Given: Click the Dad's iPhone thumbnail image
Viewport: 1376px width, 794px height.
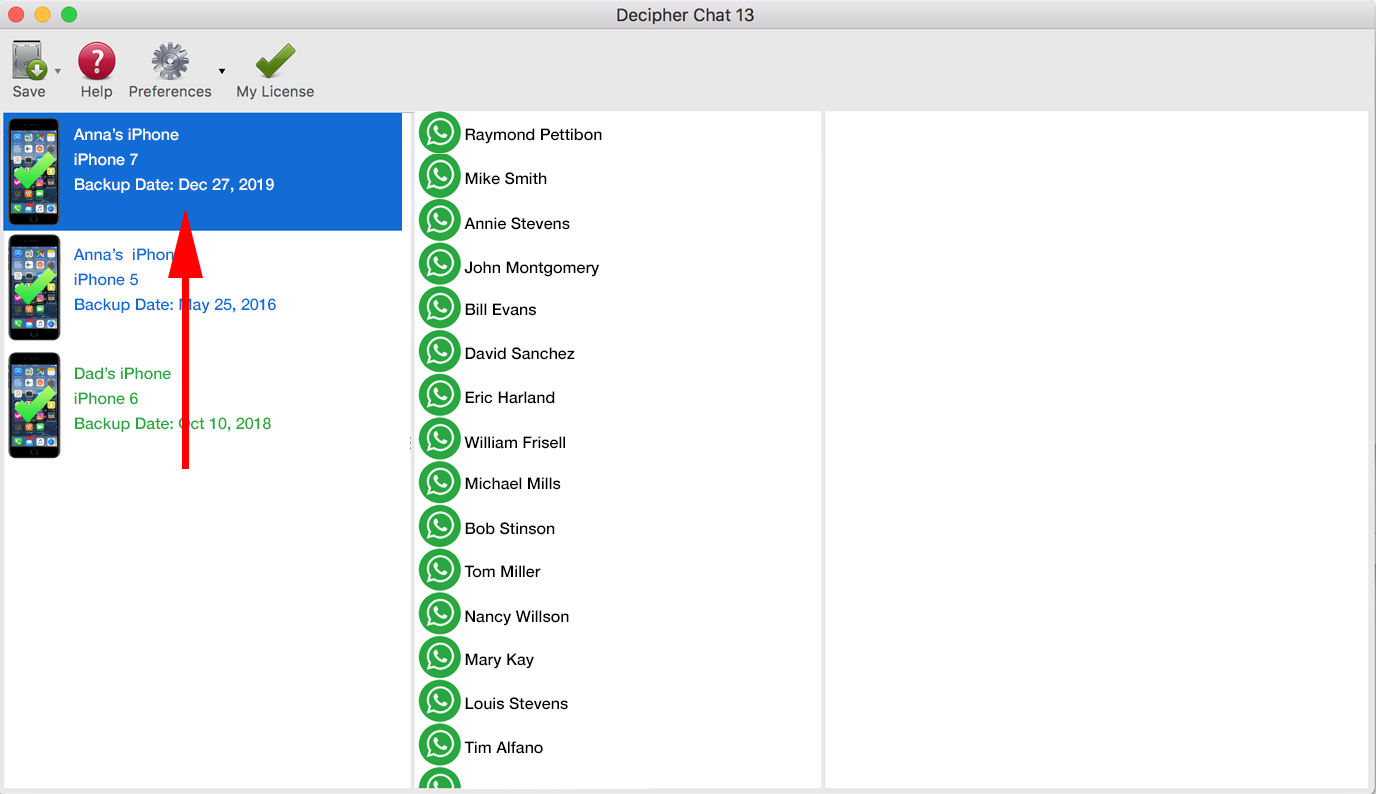Looking at the screenshot, I should pyautogui.click(x=35, y=405).
